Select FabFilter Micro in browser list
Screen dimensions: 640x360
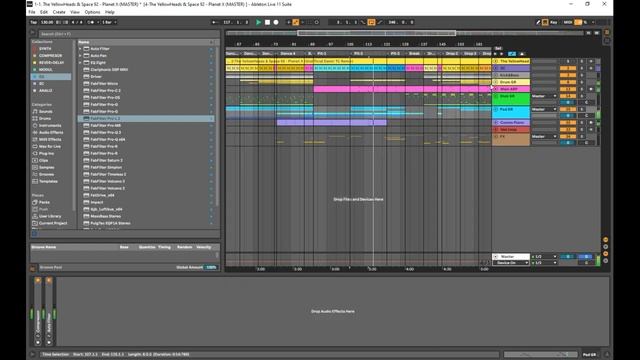146,83
